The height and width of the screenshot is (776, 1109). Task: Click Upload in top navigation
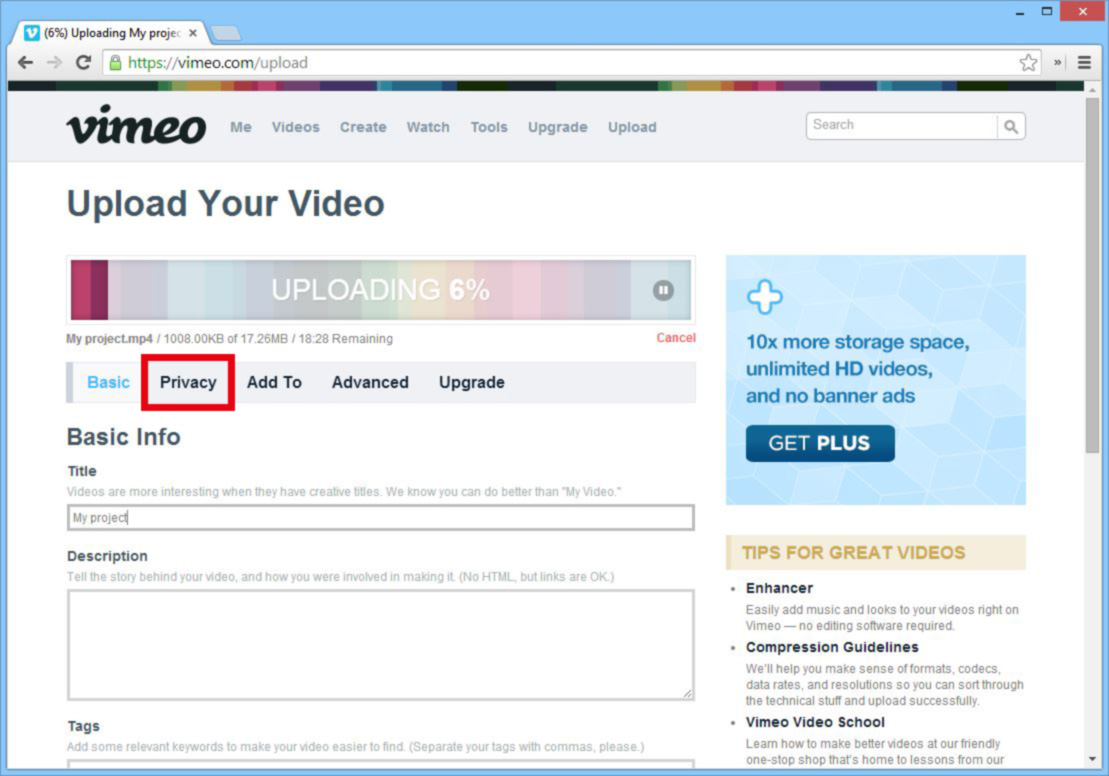632,127
